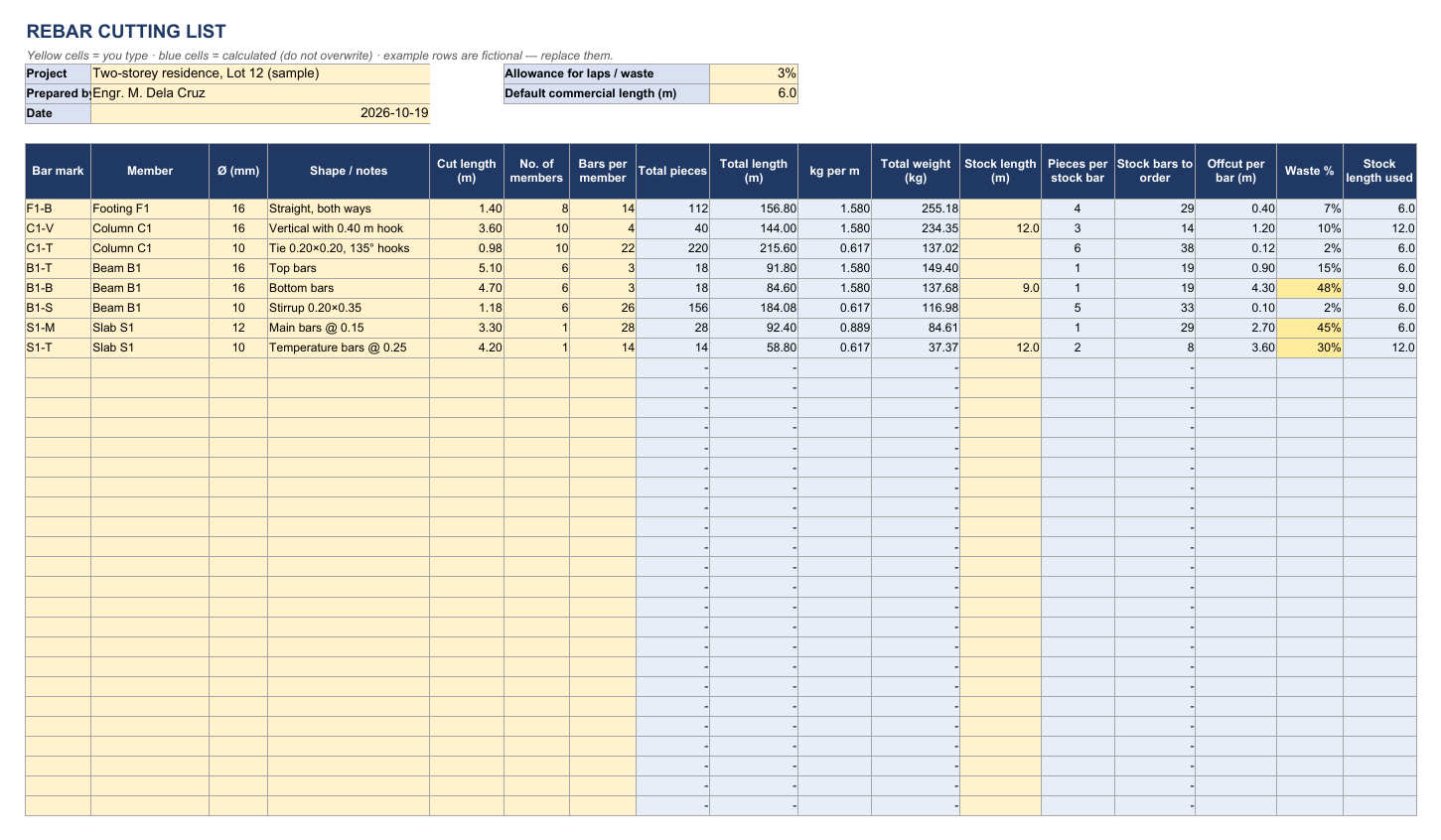This screenshot has width=1441, height=840.
Task: Select the default commercial length 6.0 cell
Action: [x=754, y=93]
